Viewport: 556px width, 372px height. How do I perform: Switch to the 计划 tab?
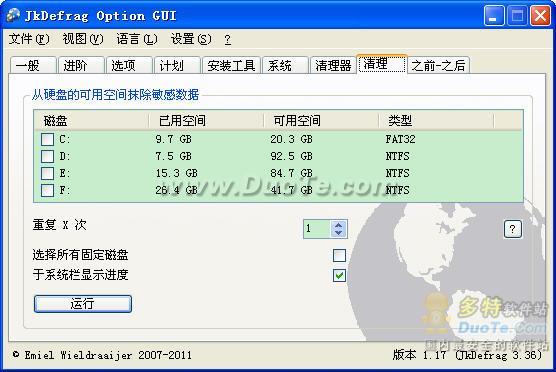point(178,65)
